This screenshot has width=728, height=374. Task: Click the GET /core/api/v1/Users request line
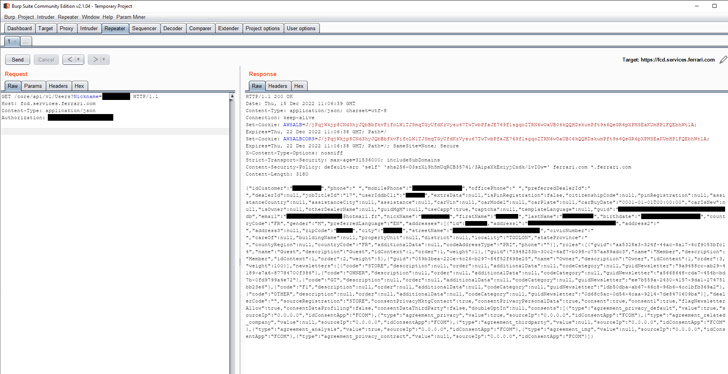tap(80, 97)
